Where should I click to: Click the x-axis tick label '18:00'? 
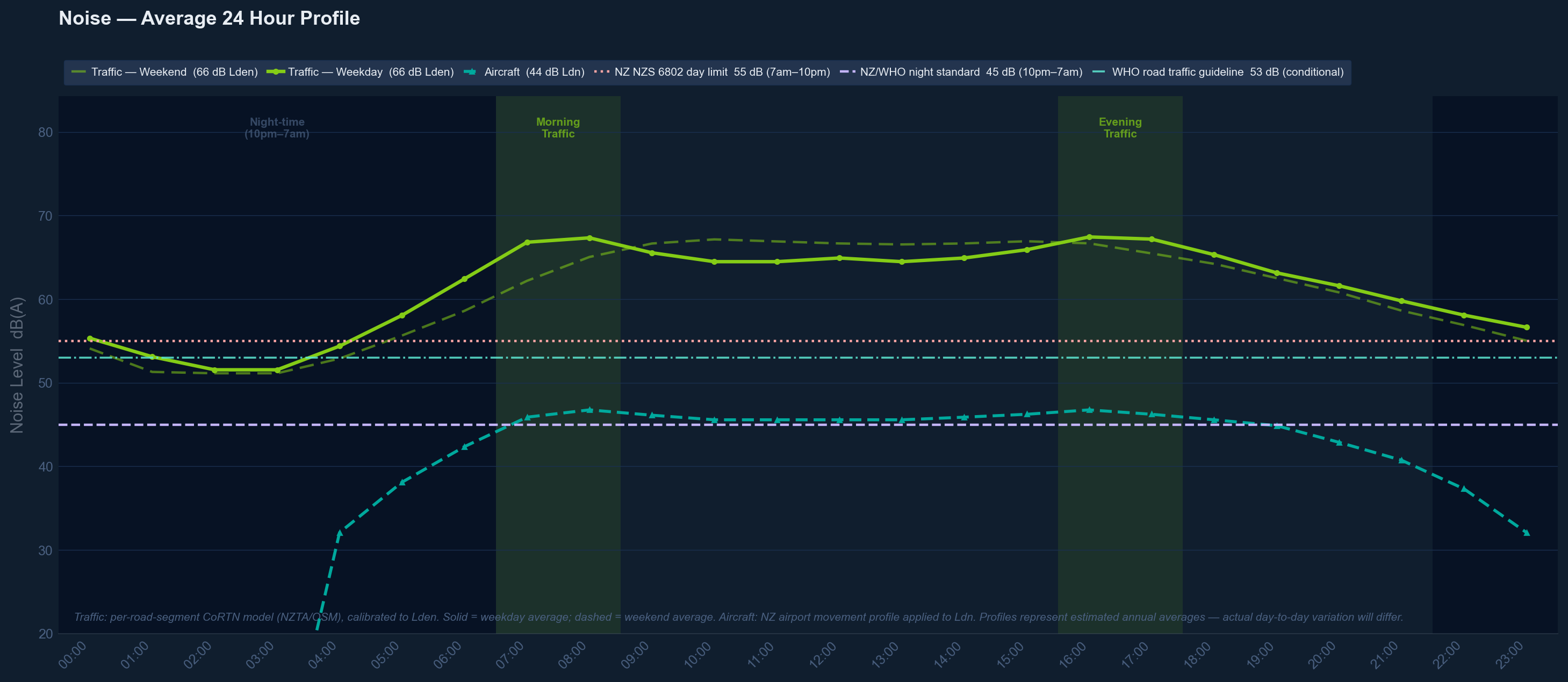[x=1197, y=655]
